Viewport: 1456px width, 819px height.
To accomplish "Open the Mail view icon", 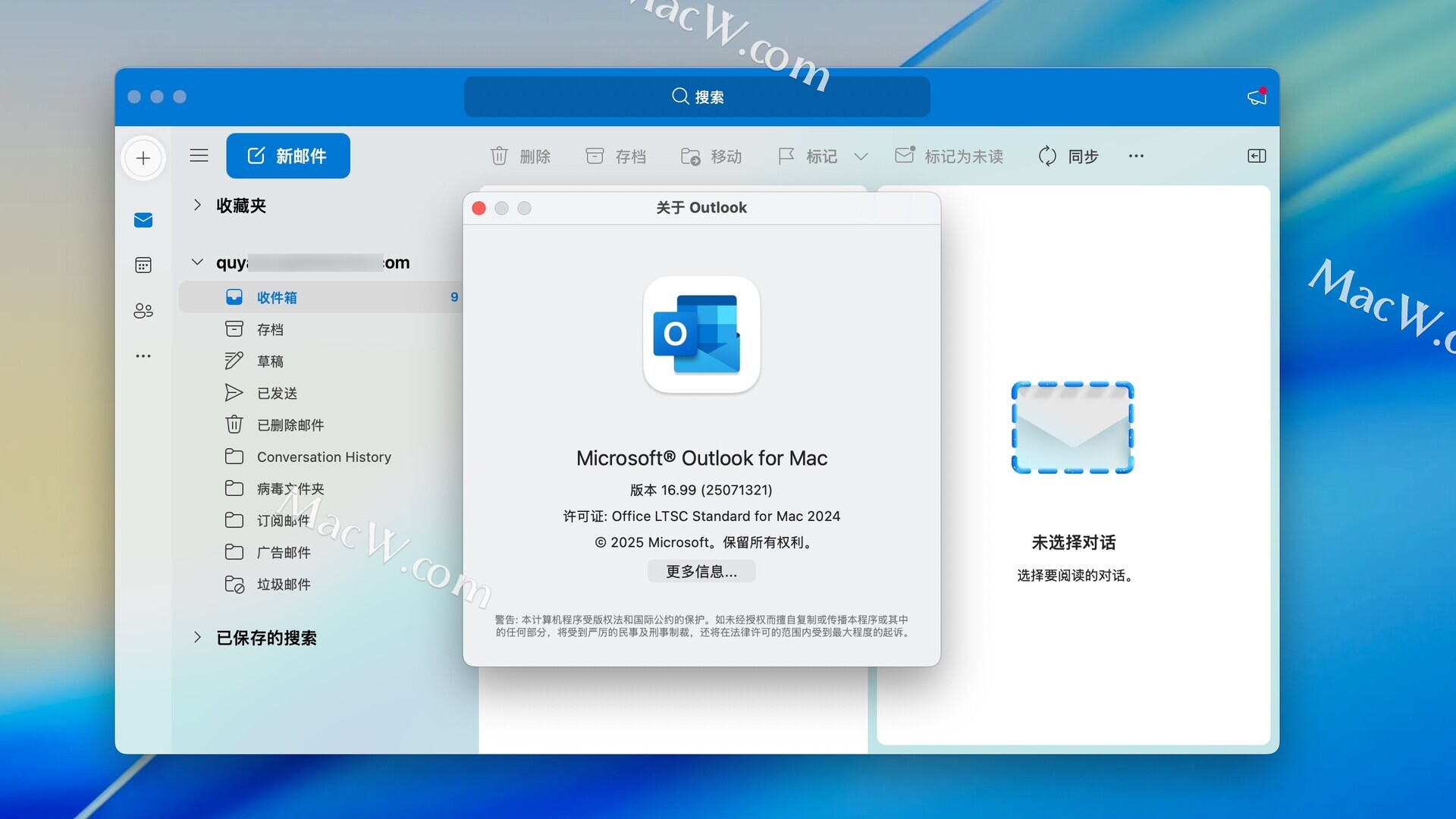I will [143, 220].
